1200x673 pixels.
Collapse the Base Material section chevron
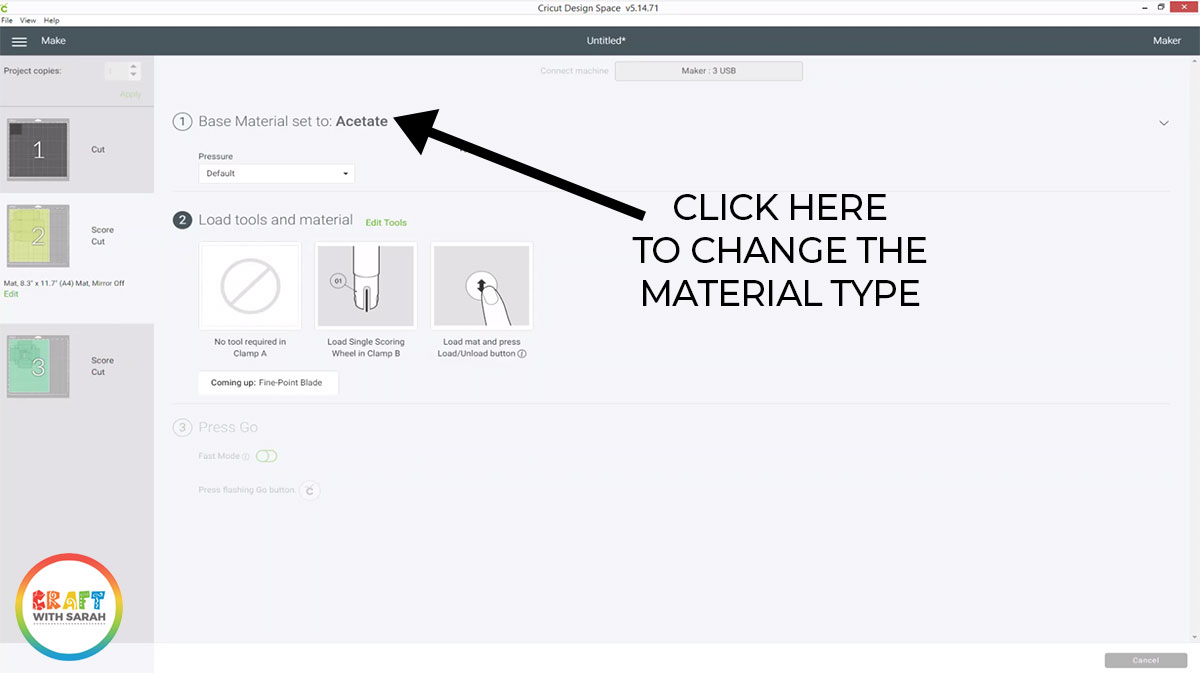pos(1163,122)
